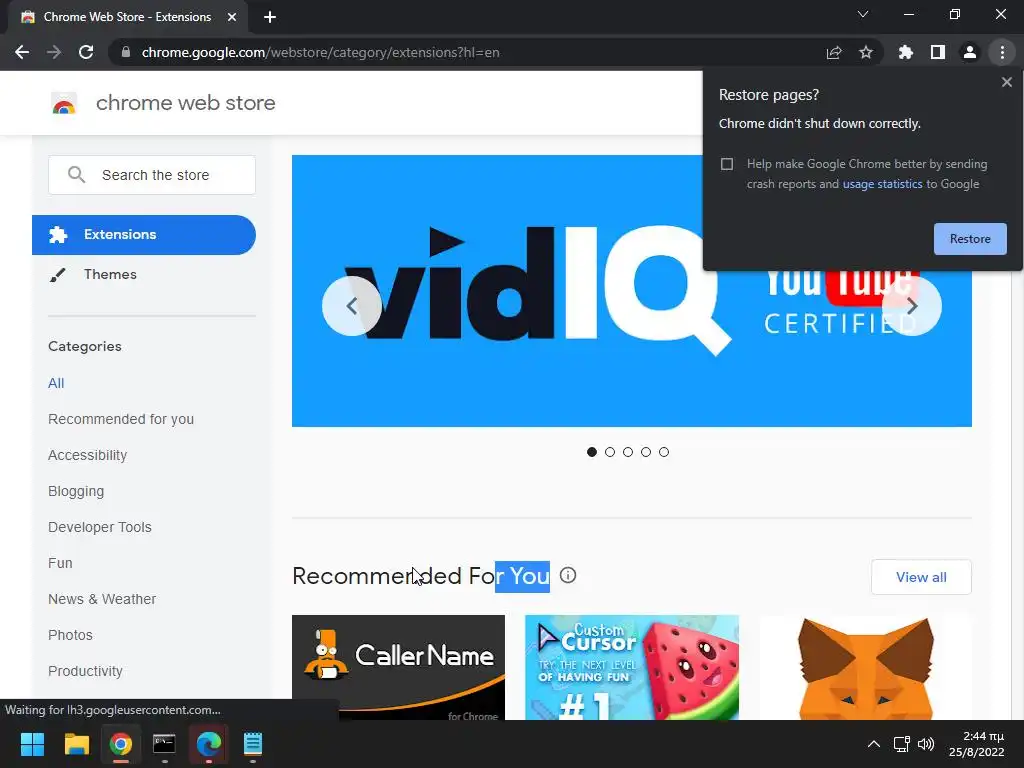This screenshot has height=768, width=1024.
Task: Show previous carousel slide
Action: point(352,306)
